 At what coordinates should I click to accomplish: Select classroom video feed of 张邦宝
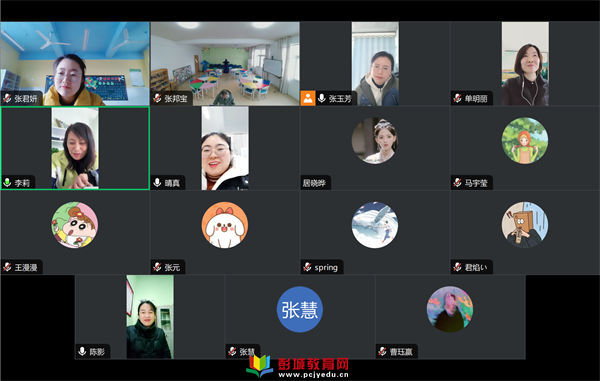coord(225,64)
